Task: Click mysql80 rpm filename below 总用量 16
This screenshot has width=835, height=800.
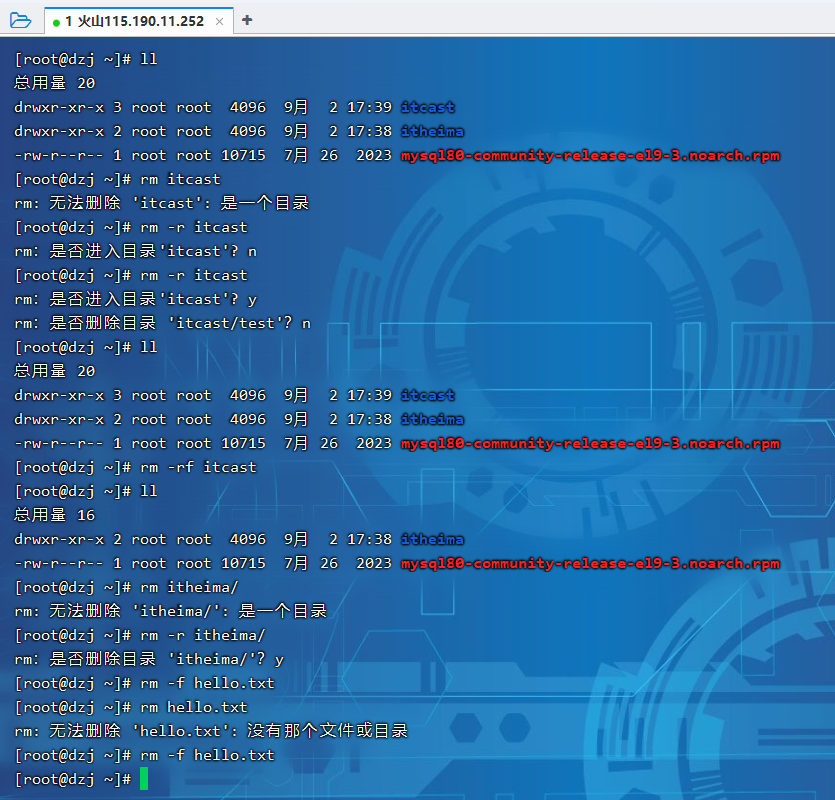Action: point(589,563)
